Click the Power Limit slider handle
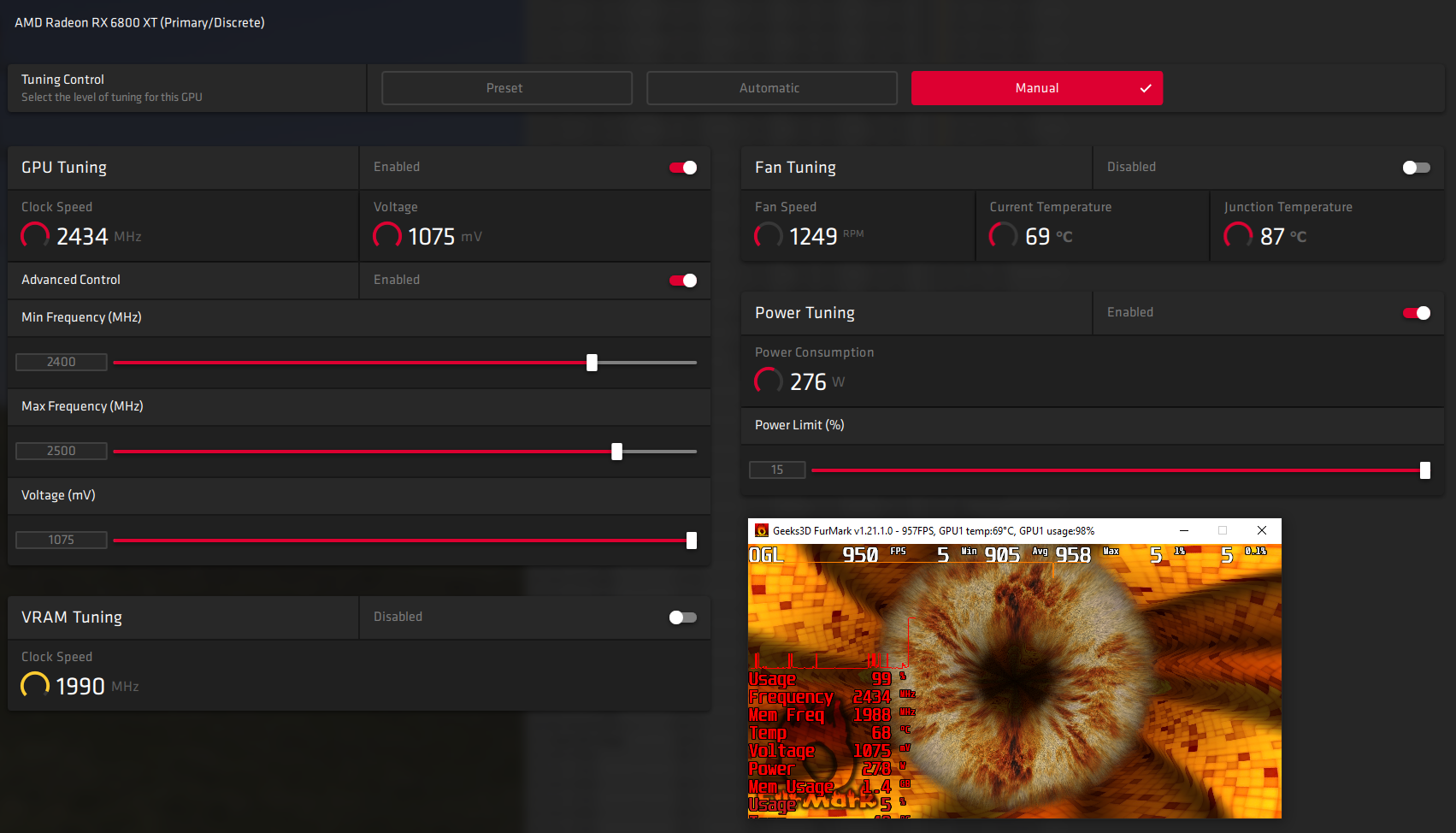The height and width of the screenshot is (833, 1456). click(x=1425, y=470)
